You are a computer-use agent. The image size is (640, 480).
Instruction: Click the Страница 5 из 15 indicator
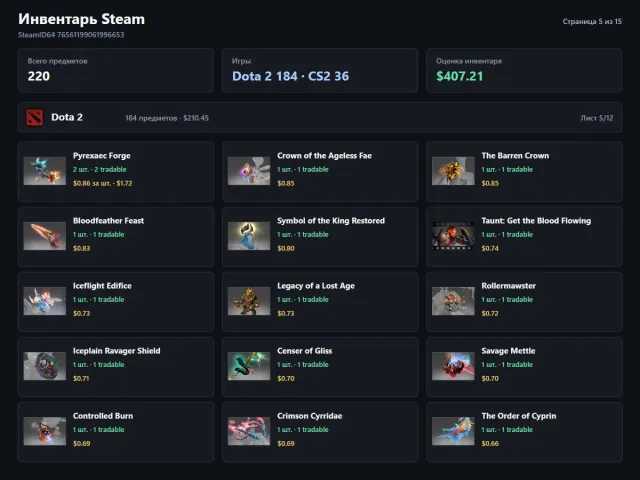tap(592, 21)
